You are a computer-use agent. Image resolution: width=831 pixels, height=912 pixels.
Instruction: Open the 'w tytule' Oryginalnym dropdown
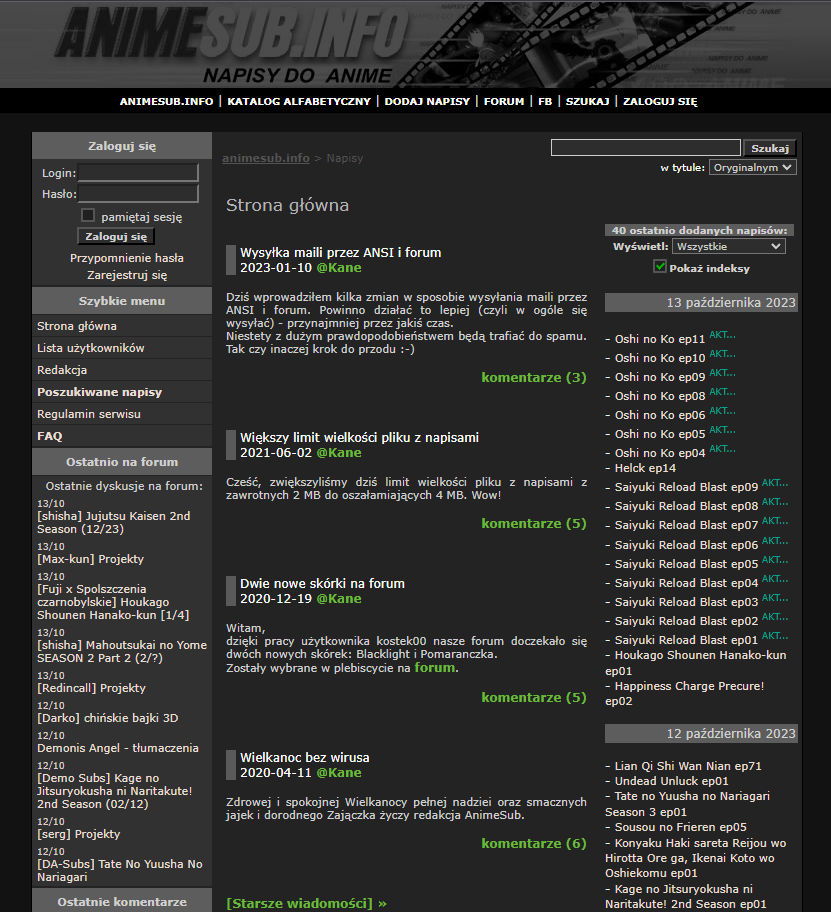752,168
